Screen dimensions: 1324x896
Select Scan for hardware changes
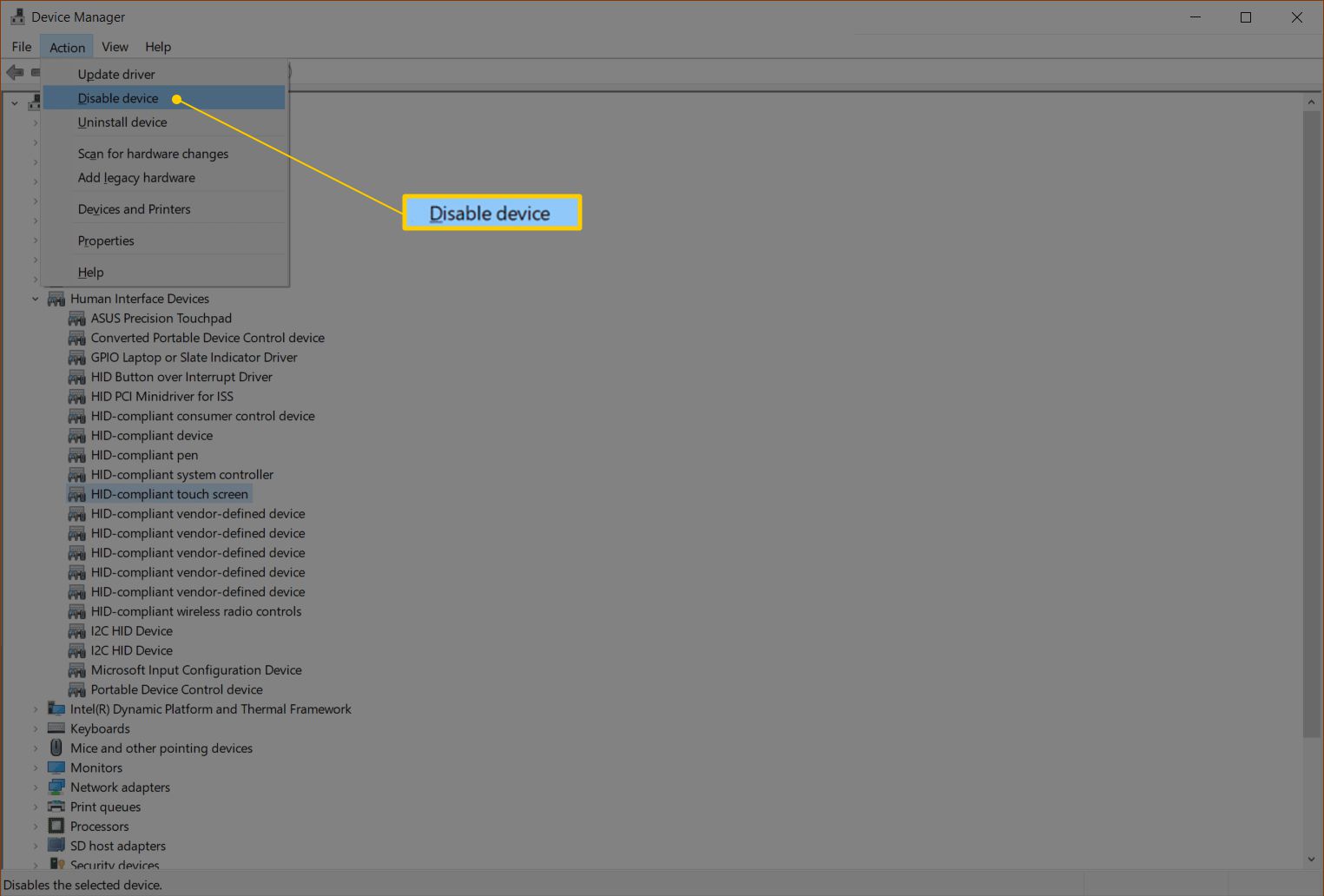coord(164,154)
